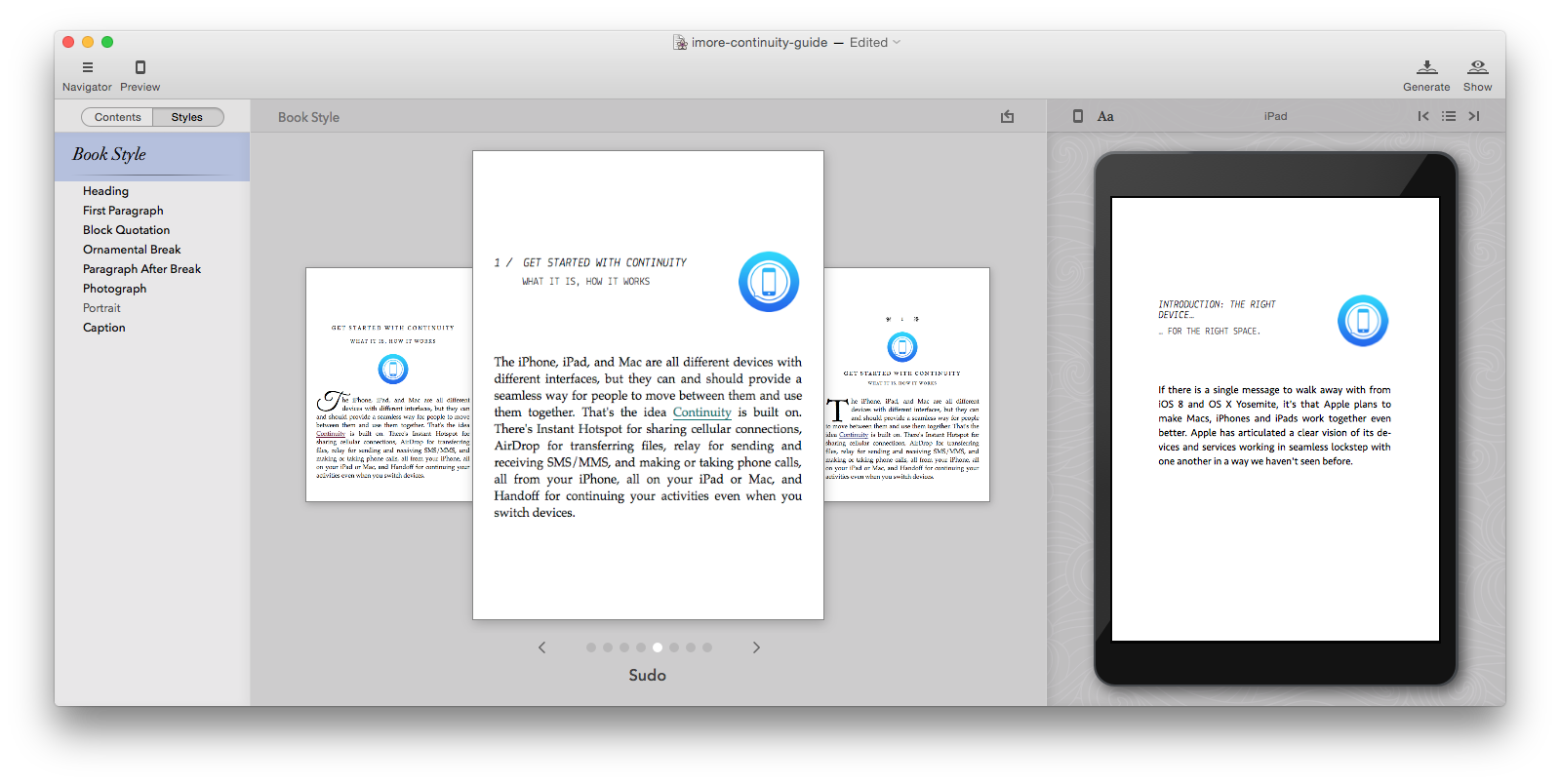
Task: Select the Ornamental Break style
Action: tap(132, 250)
